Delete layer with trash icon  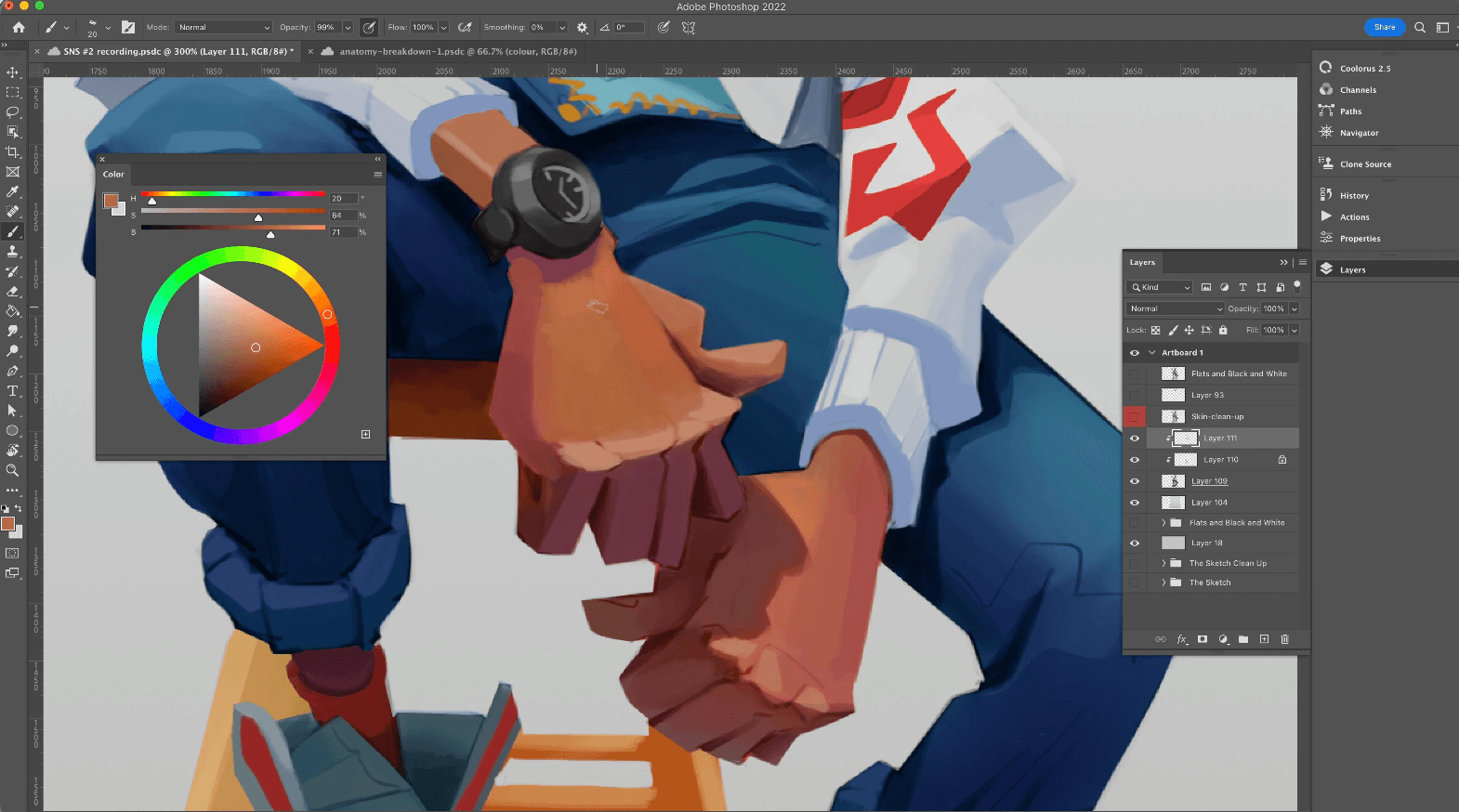(1285, 639)
